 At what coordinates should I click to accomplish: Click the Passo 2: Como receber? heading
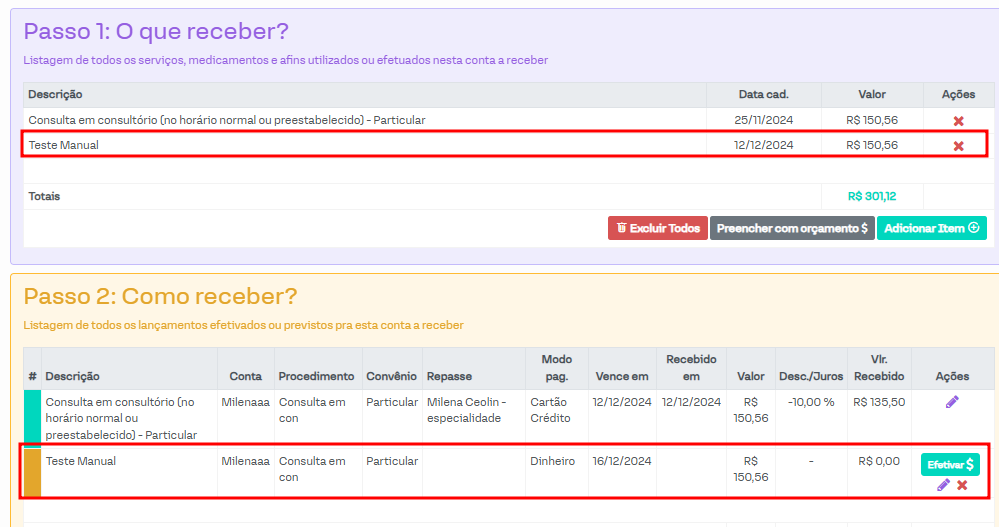pyautogui.click(x=160, y=297)
